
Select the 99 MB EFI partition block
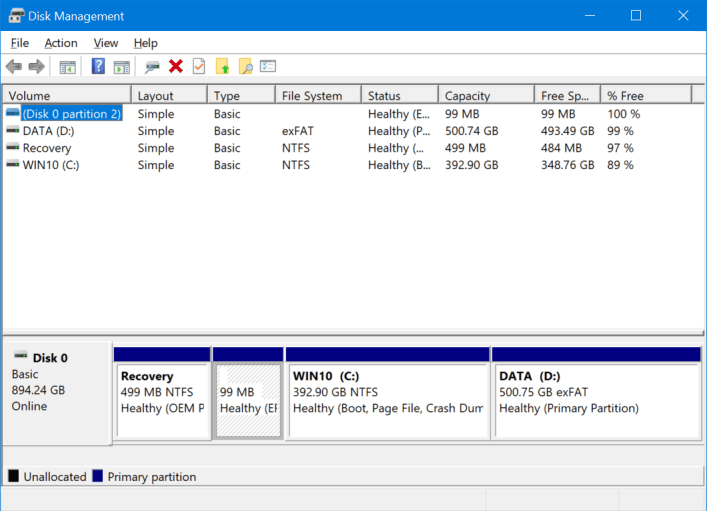tap(248, 392)
